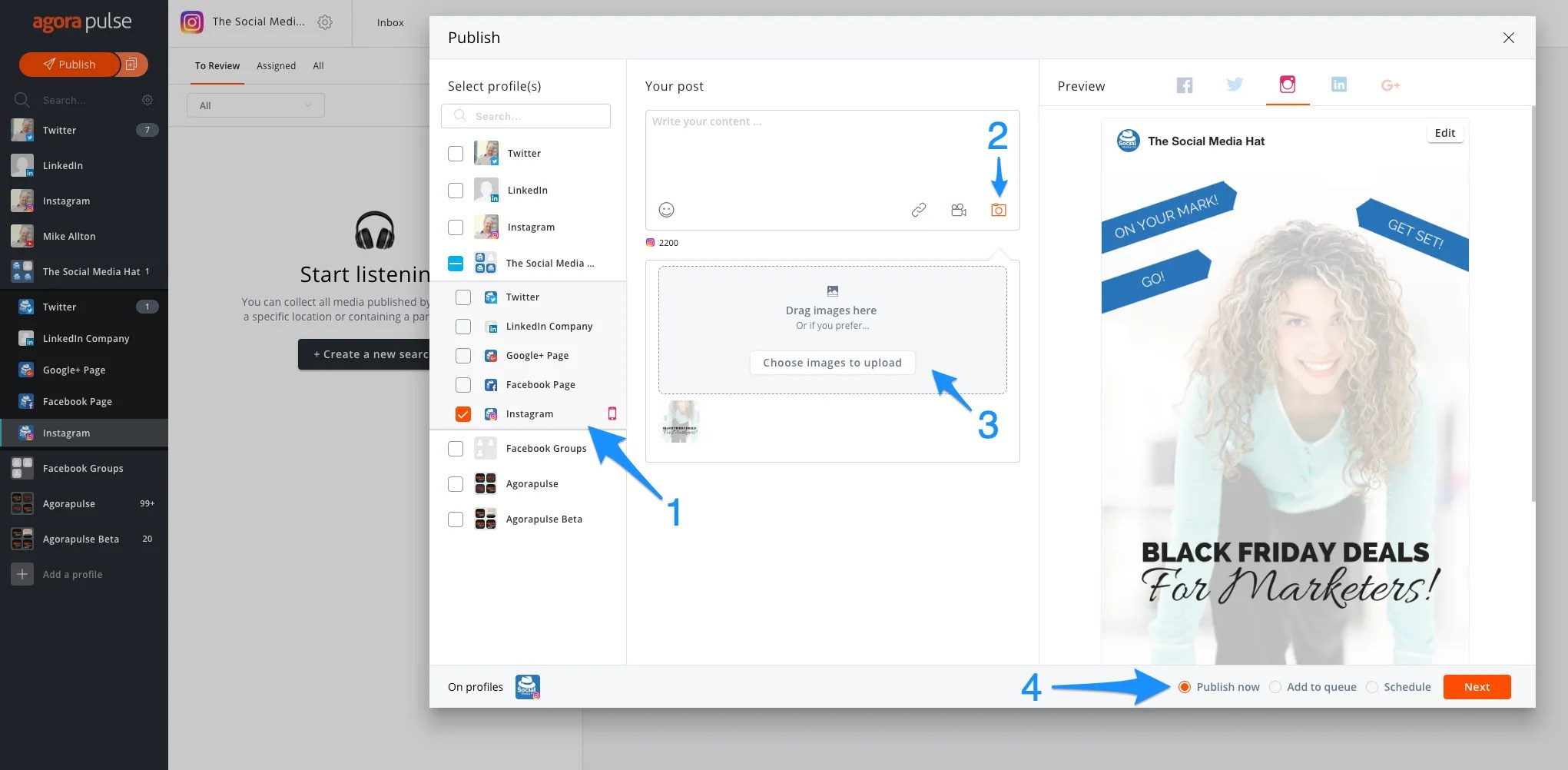Check the top LinkedIn profile checkbox
Image resolution: width=1568 pixels, height=770 pixels.
(456, 191)
